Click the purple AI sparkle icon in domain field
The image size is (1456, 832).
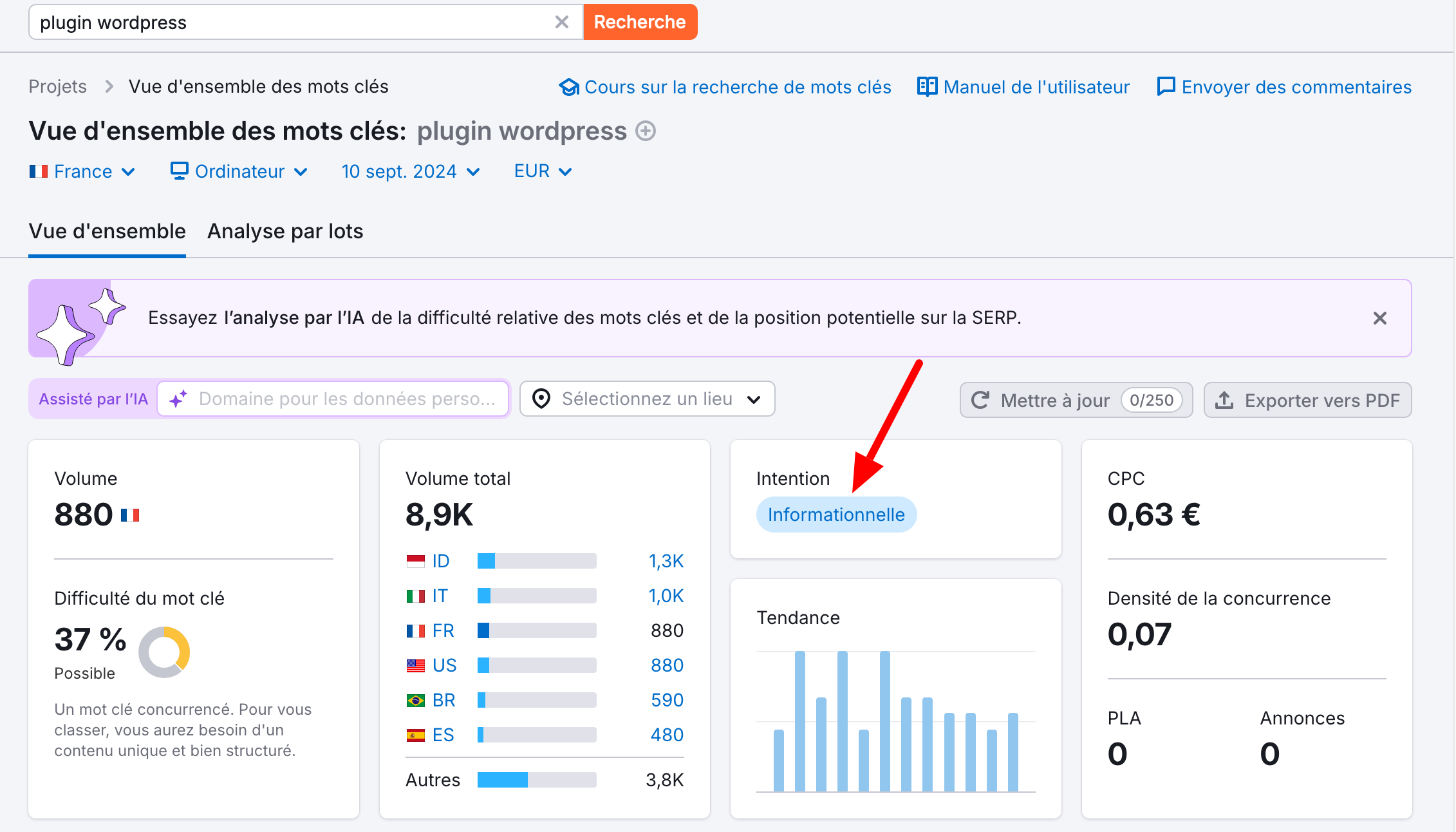click(178, 399)
